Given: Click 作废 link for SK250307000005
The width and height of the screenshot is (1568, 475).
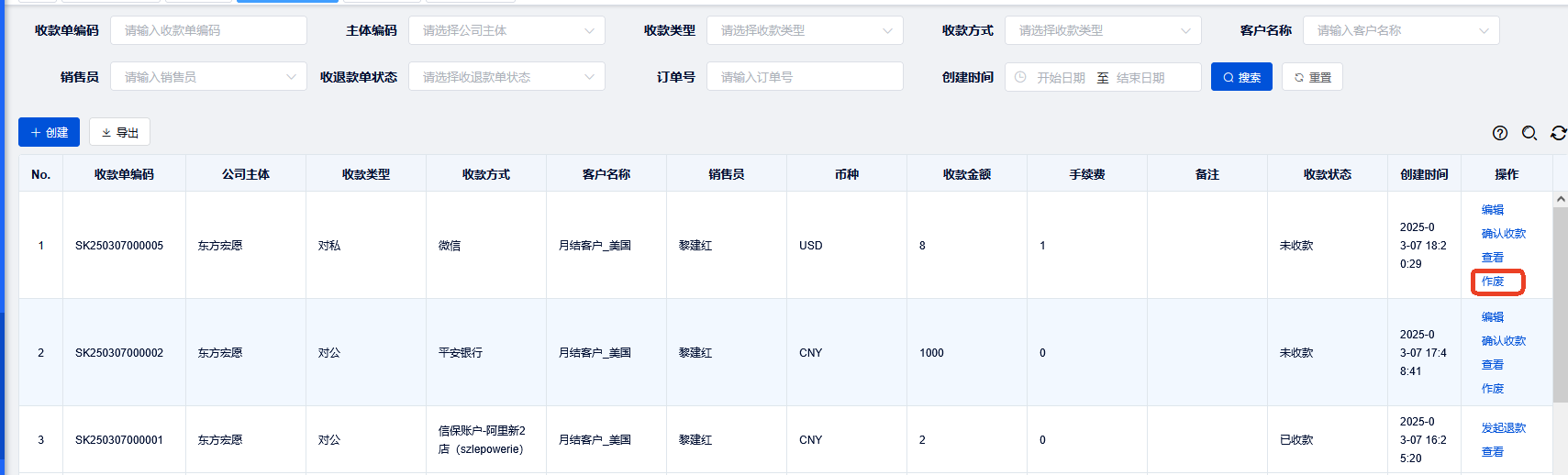Looking at the screenshot, I should pyautogui.click(x=1493, y=282).
